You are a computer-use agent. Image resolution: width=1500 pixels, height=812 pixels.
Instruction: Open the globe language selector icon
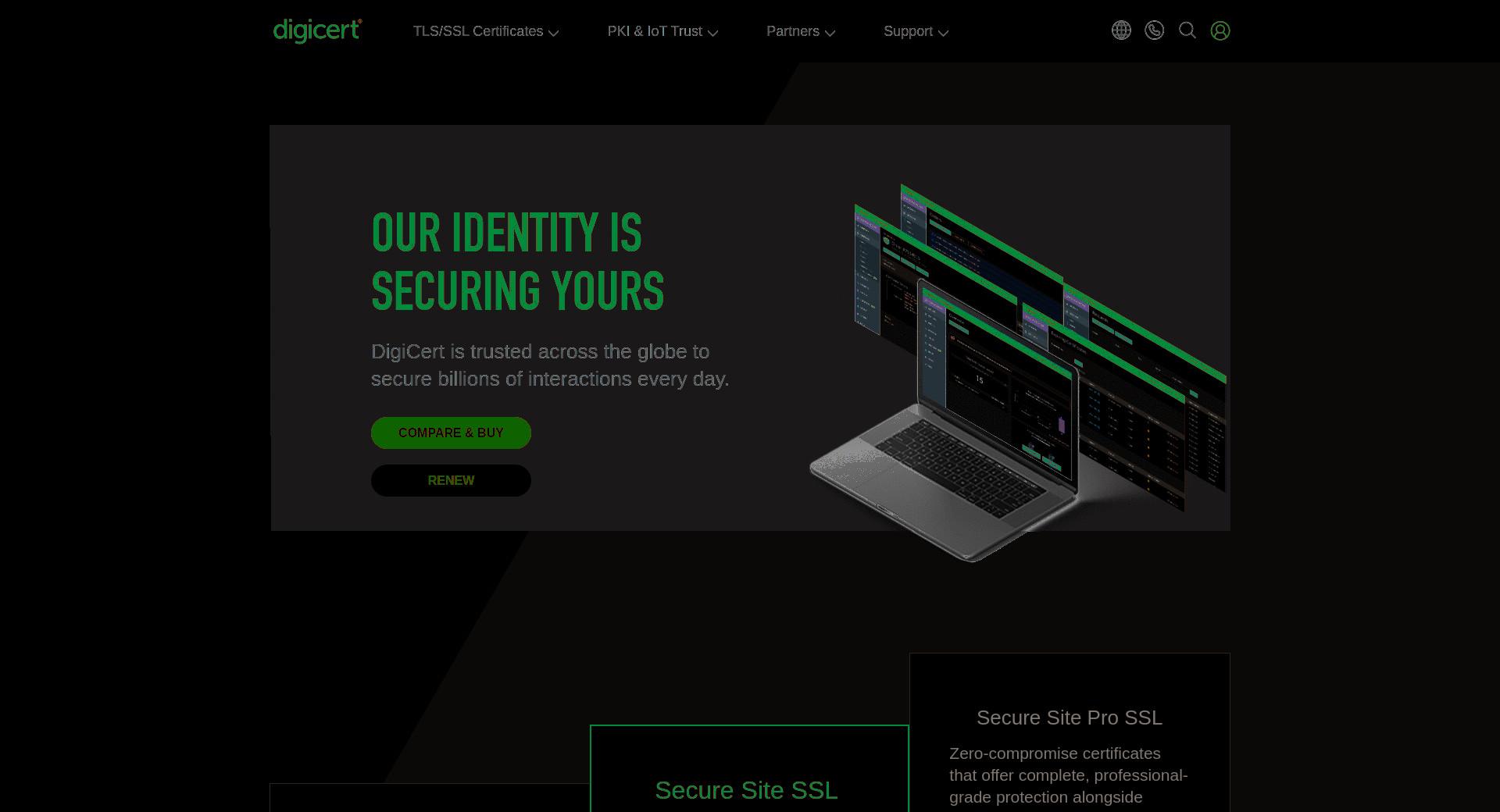[1121, 30]
